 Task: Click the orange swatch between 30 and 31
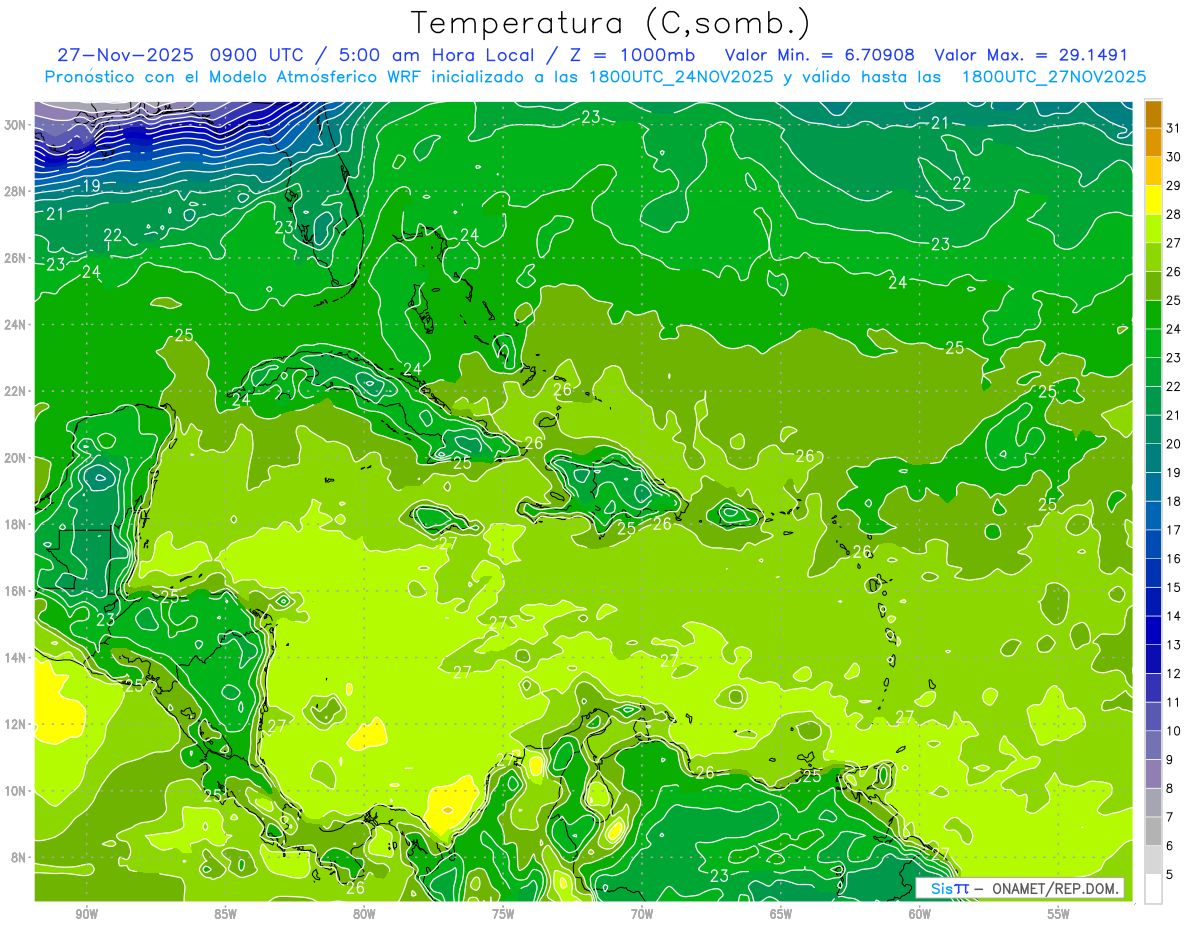(x=1154, y=142)
